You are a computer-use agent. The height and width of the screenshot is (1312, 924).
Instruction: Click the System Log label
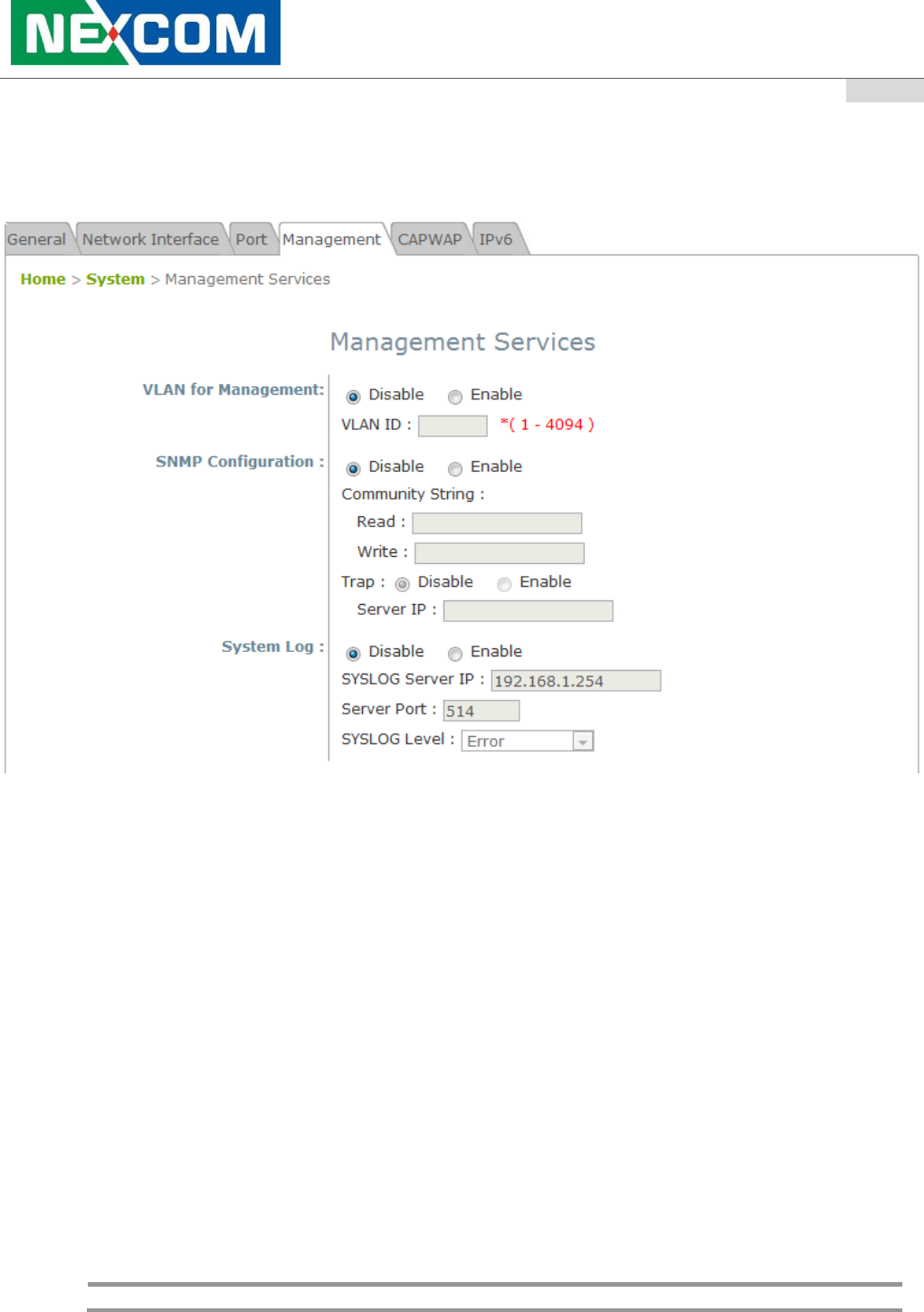(x=272, y=646)
